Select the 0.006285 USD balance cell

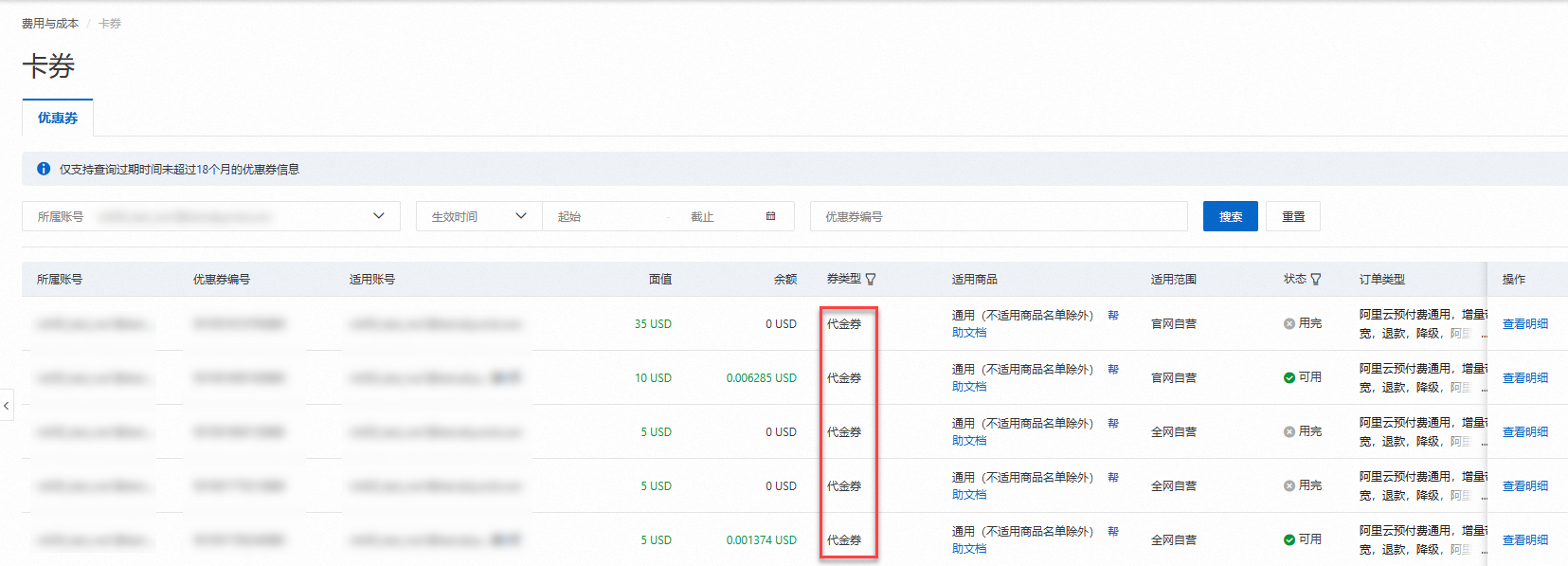click(762, 377)
